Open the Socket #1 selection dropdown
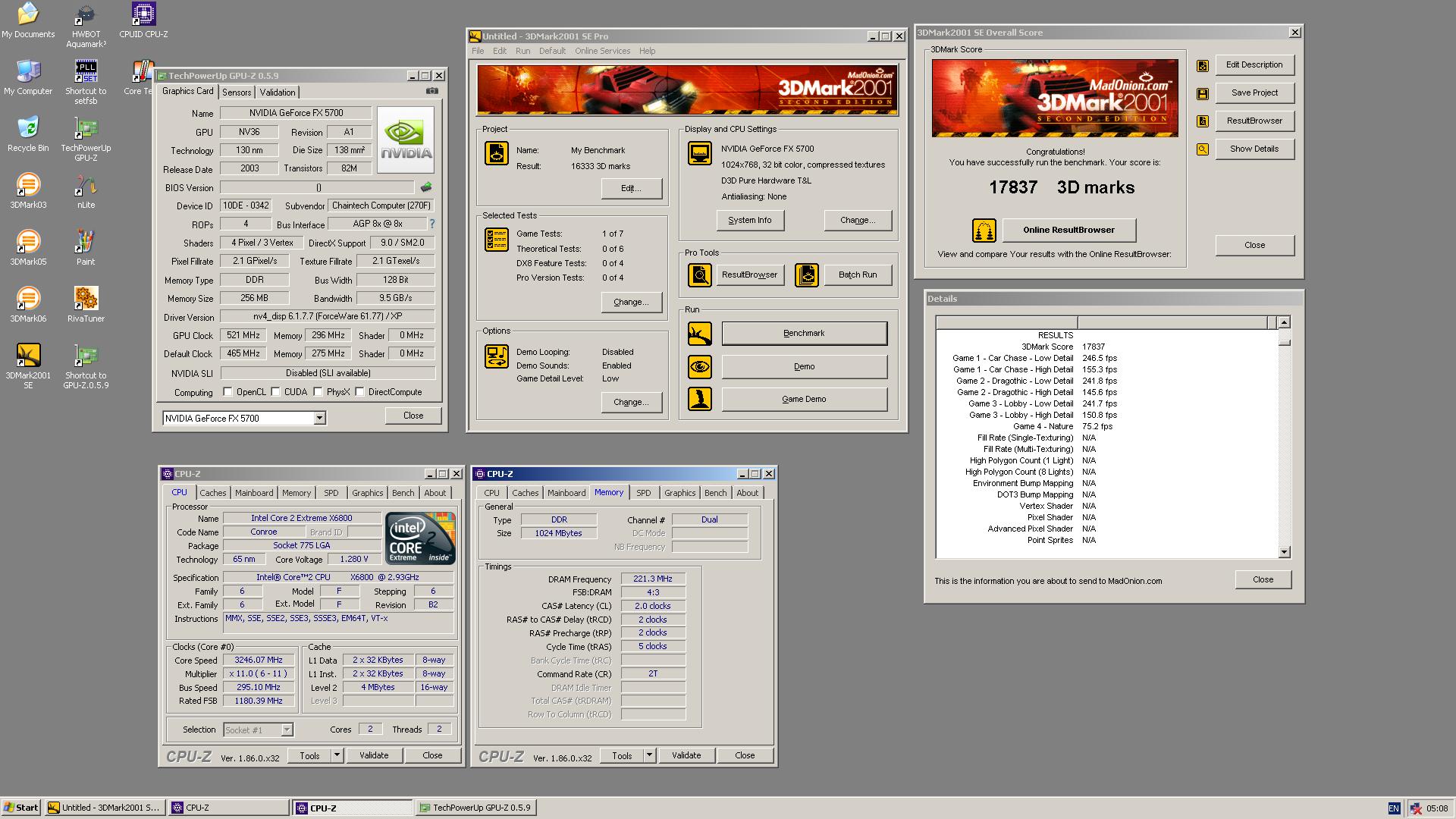 (287, 730)
